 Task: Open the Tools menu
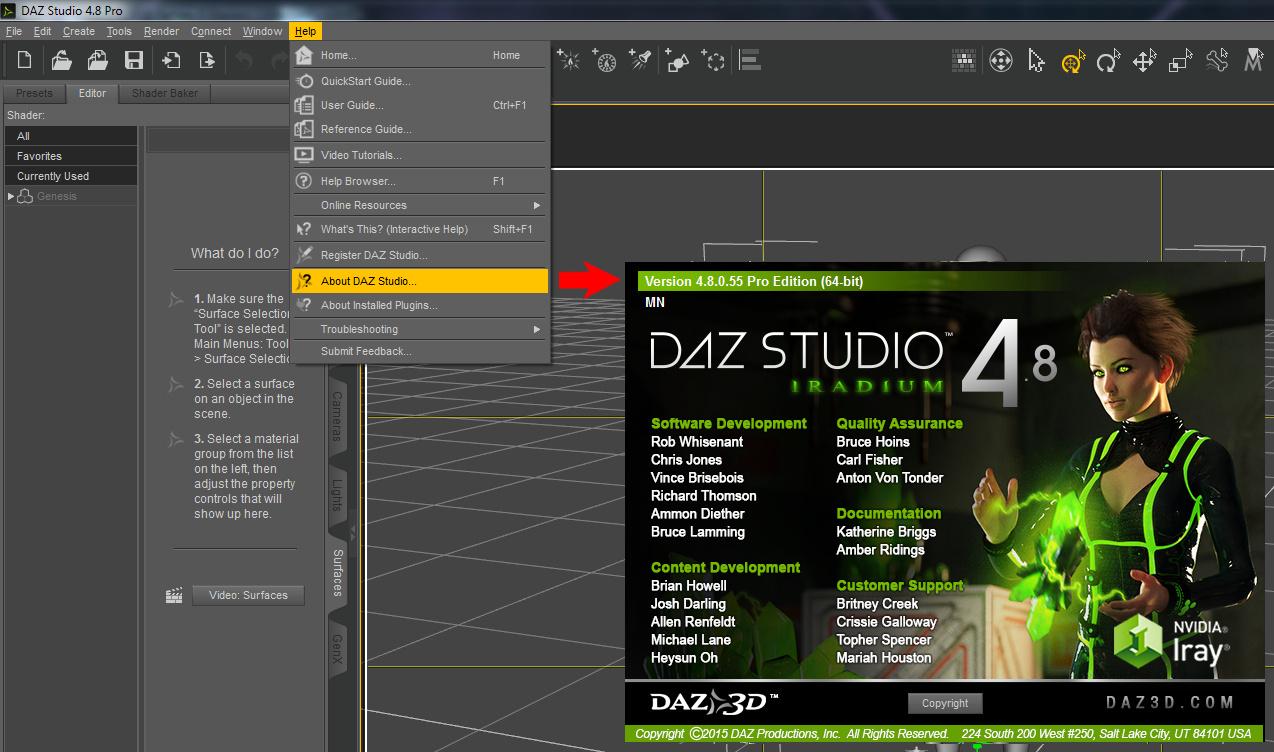(119, 31)
